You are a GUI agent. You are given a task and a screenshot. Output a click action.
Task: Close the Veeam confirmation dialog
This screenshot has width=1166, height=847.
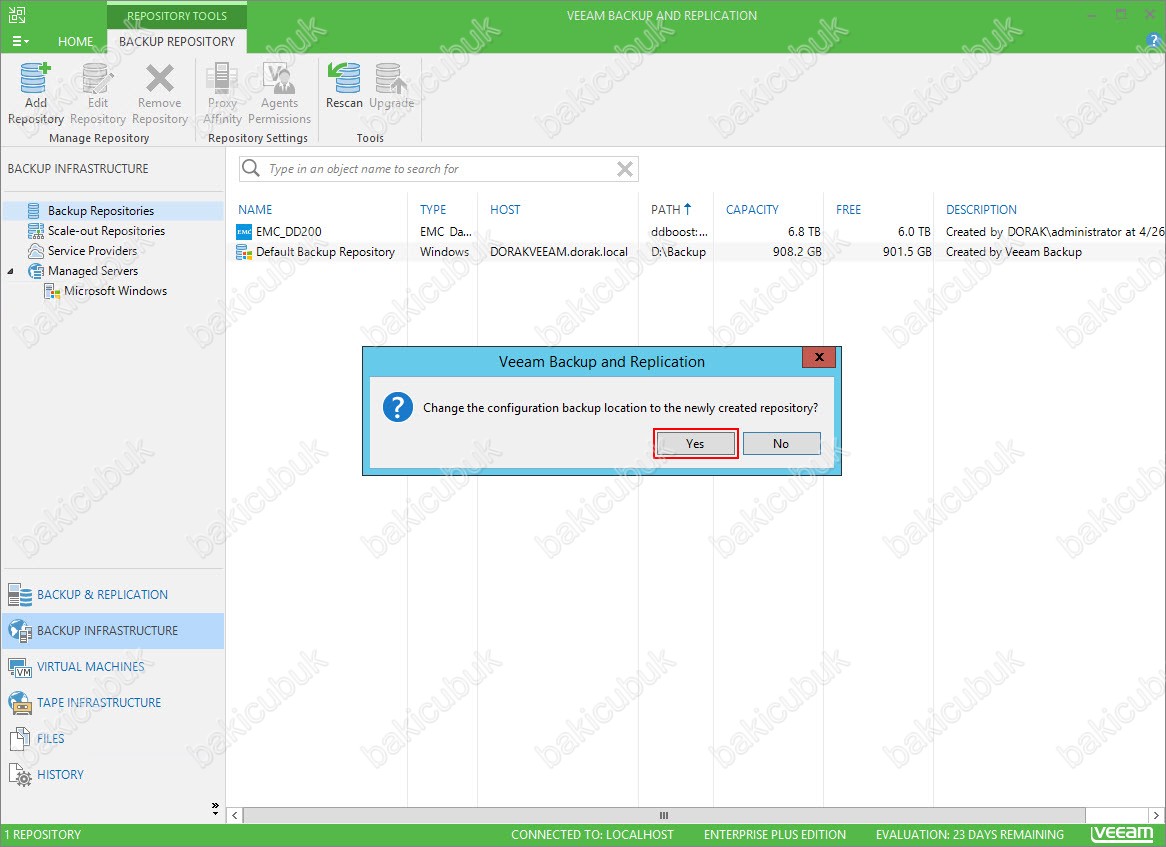pyautogui.click(x=819, y=357)
